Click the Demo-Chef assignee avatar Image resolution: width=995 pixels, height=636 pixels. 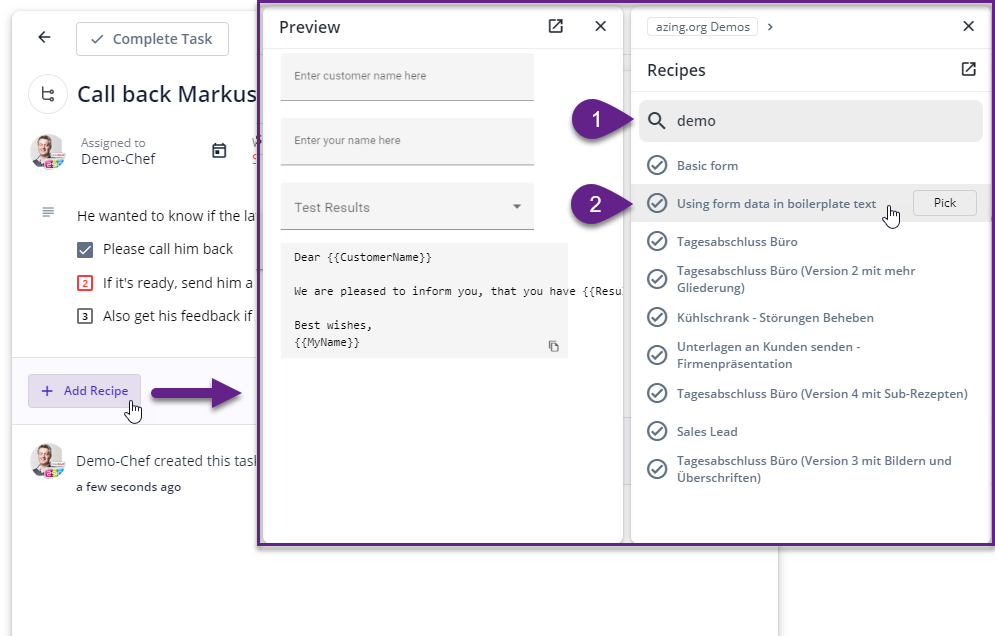click(47, 151)
